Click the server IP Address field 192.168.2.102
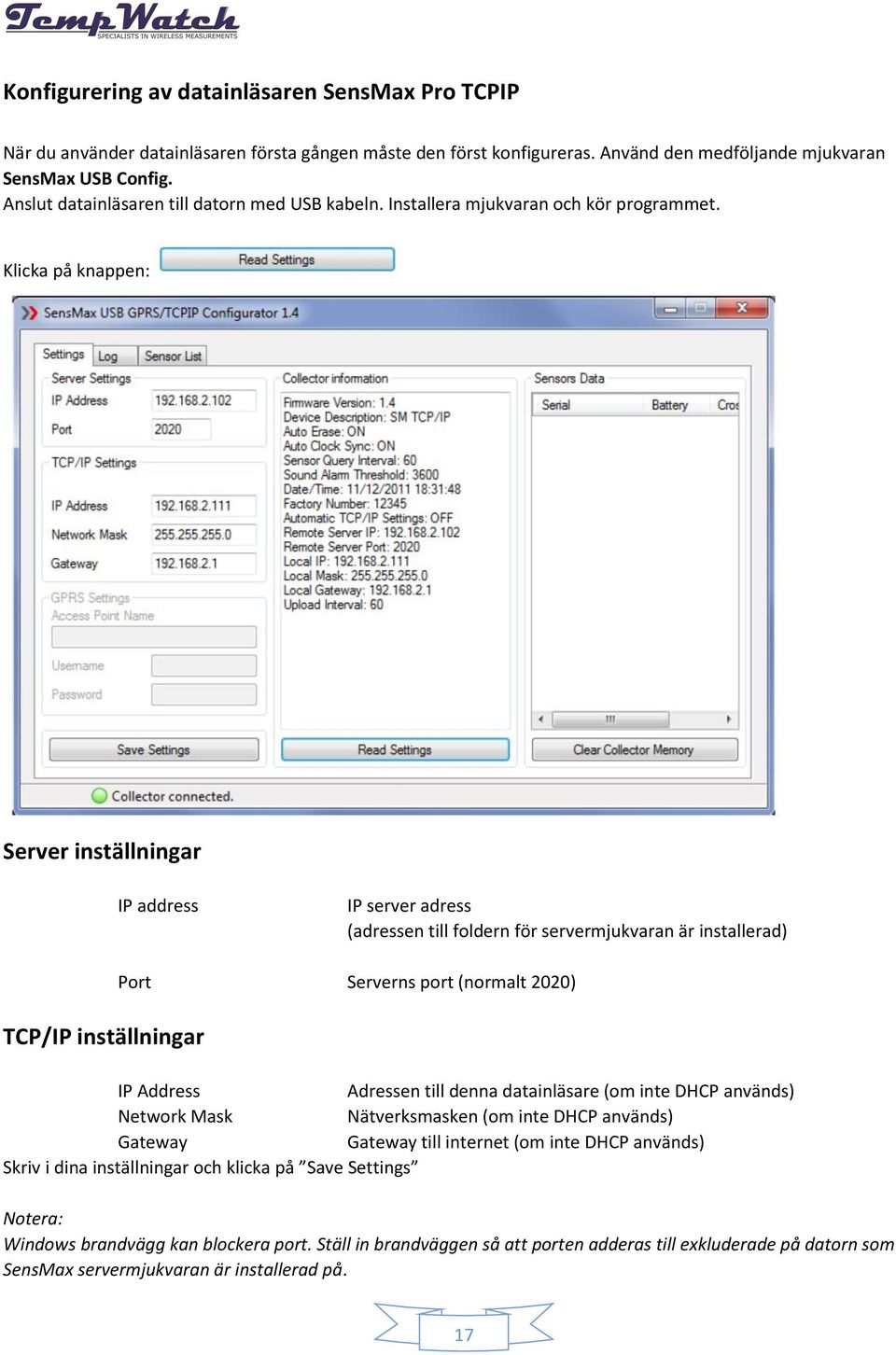896x1355 pixels. [203, 400]
